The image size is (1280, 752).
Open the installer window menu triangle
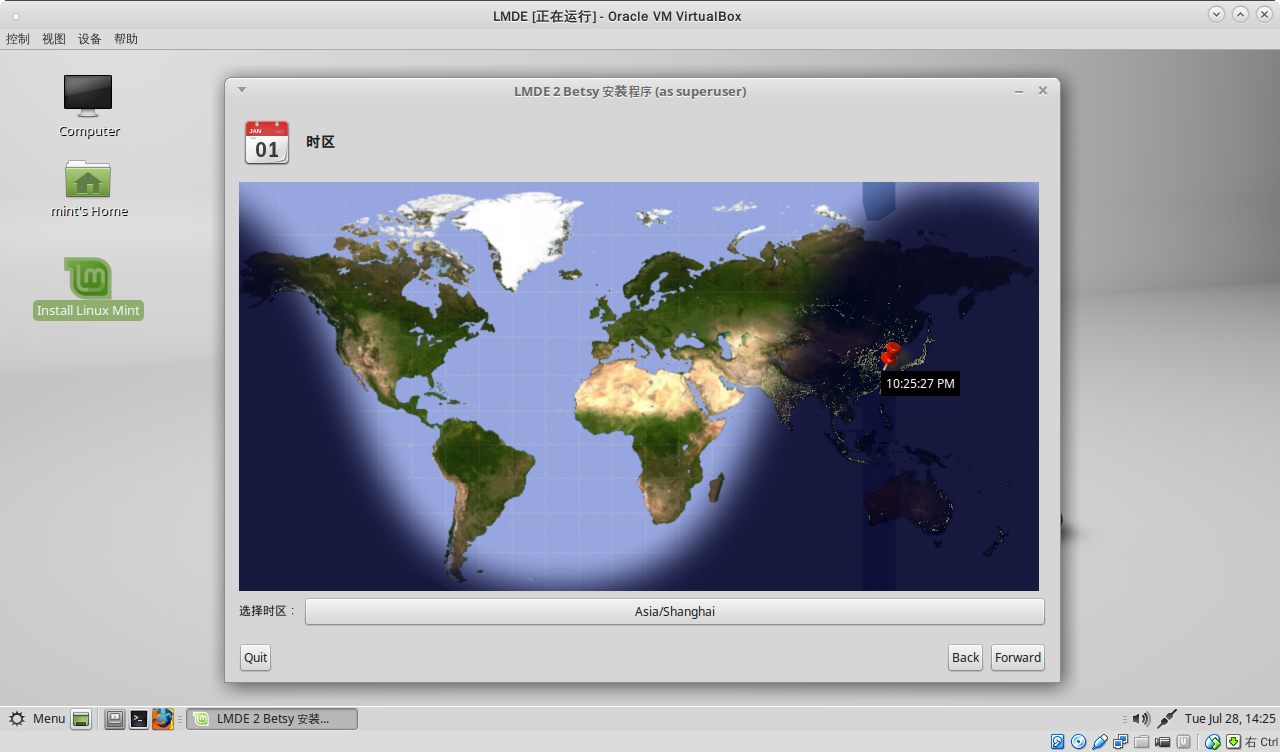click(x=242, y=90)
